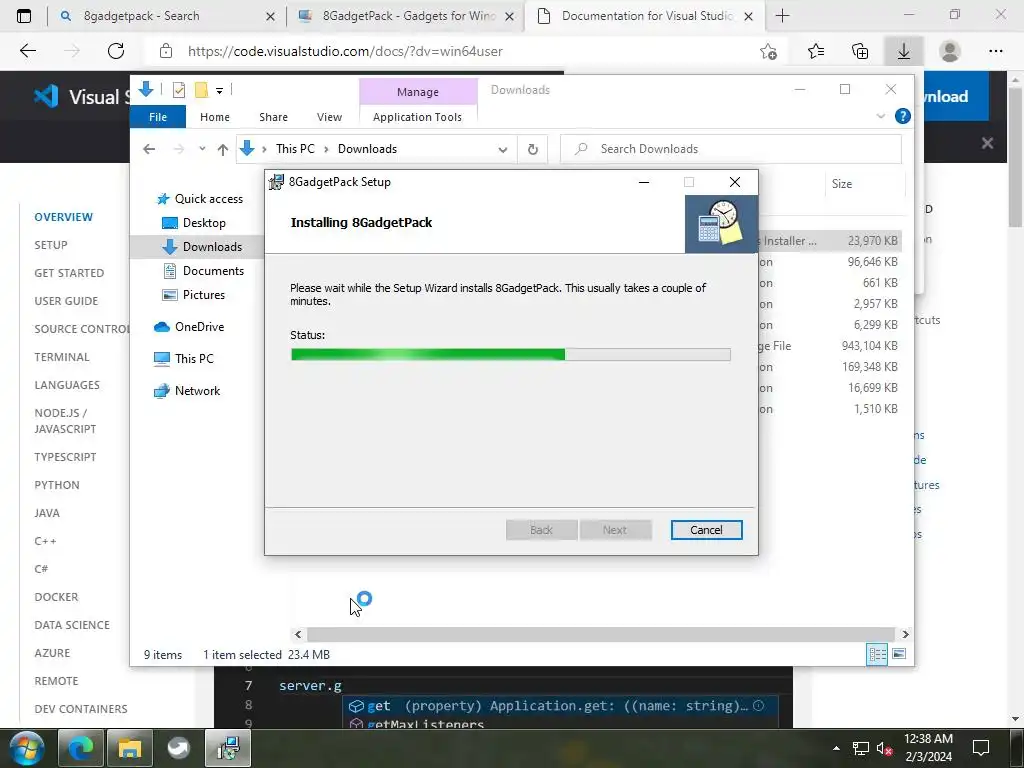
Task: Click the Search Downloads field
Action: click(731, 149)
